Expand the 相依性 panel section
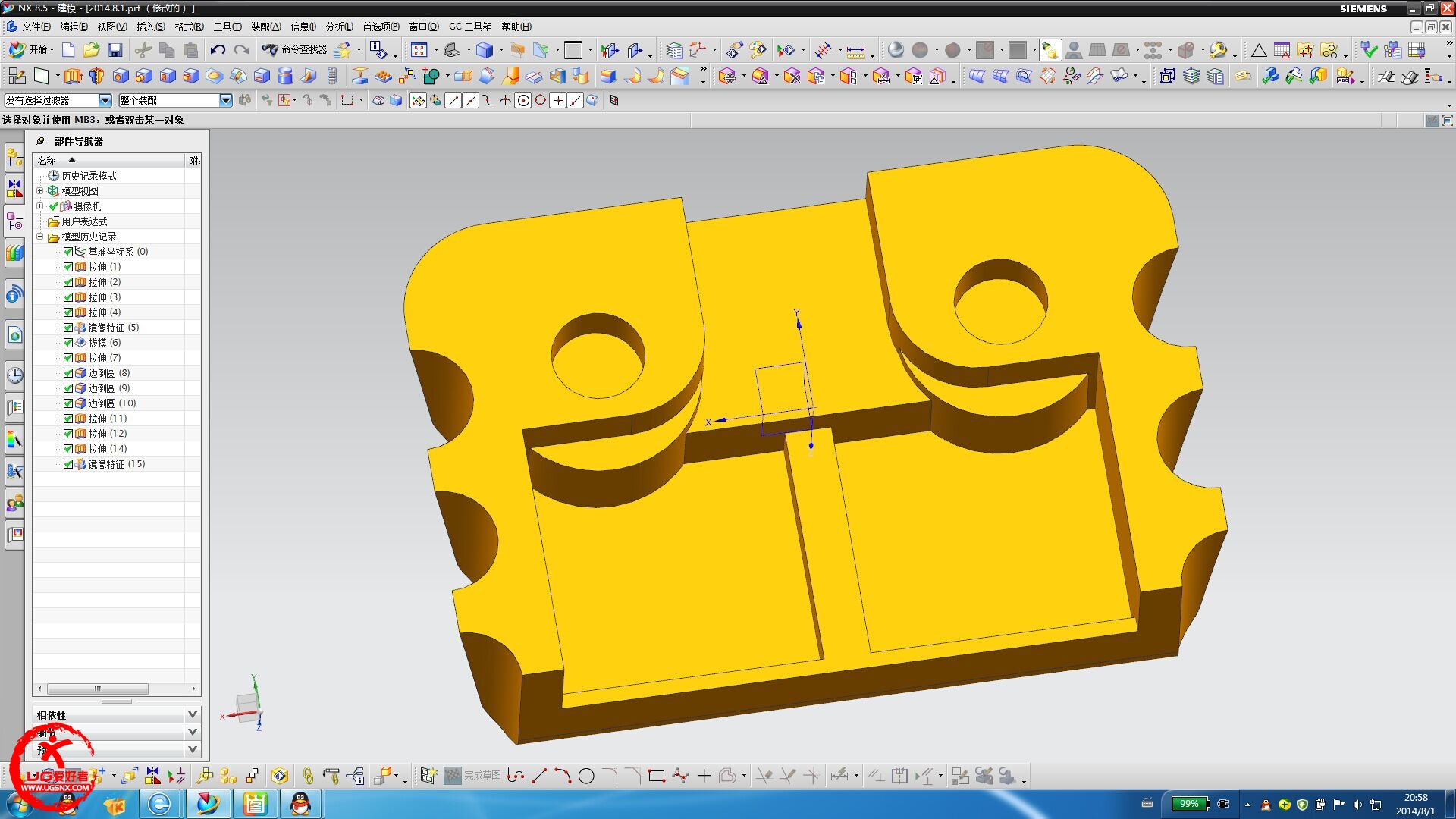The image size is (1456, 819). pyautogui.click(x=193, y=714)
